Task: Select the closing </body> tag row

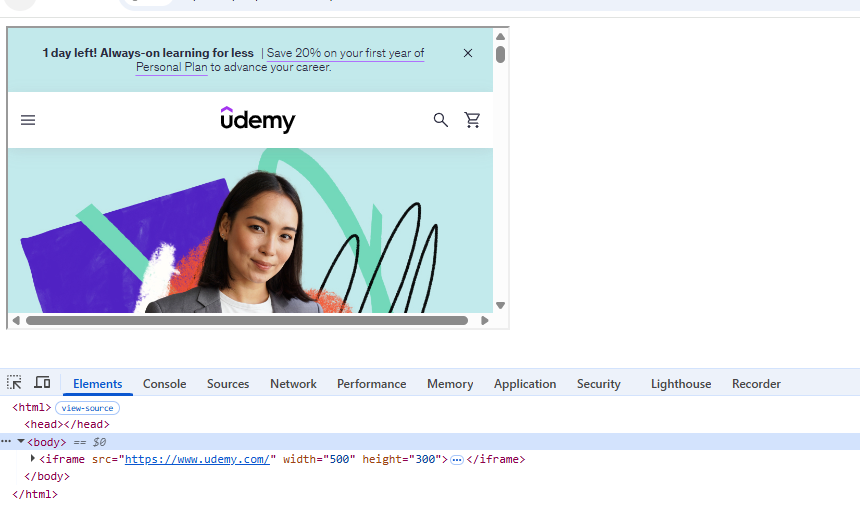Action: [47, 476]
